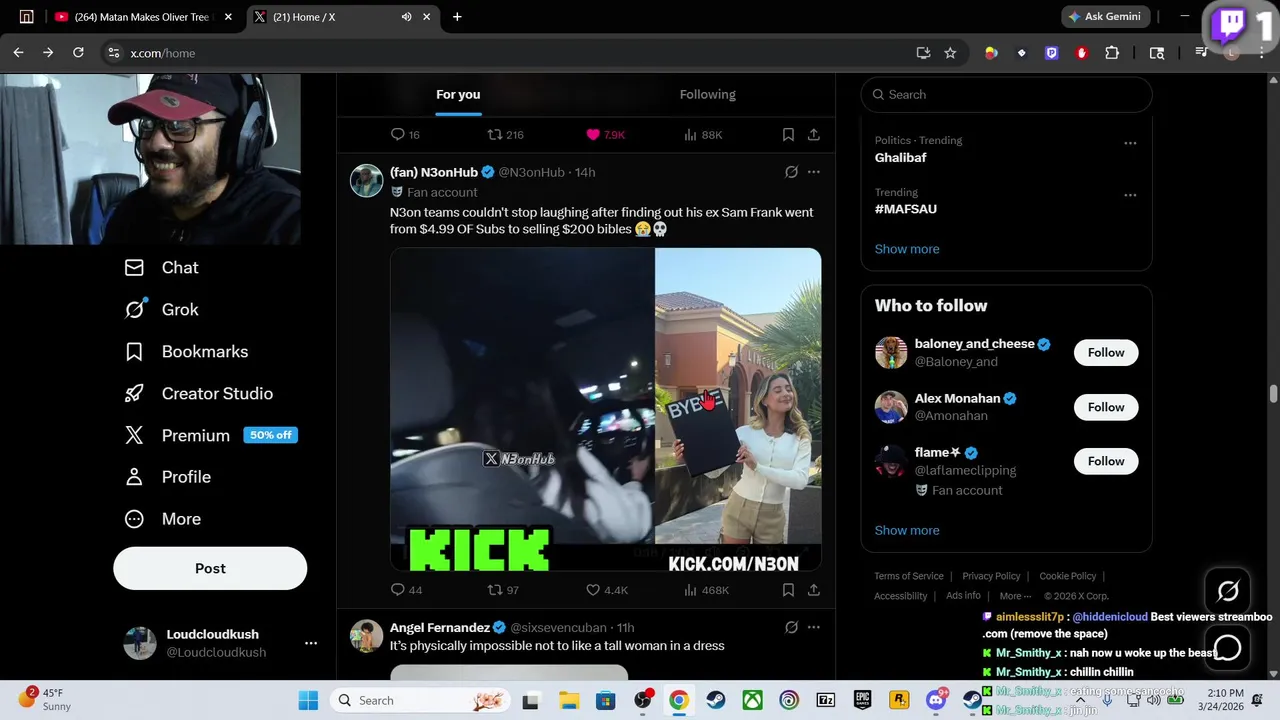1280x720 pixels.
Task: Play the N3onHub Kick video thumbnail
Action: [605, 409]
